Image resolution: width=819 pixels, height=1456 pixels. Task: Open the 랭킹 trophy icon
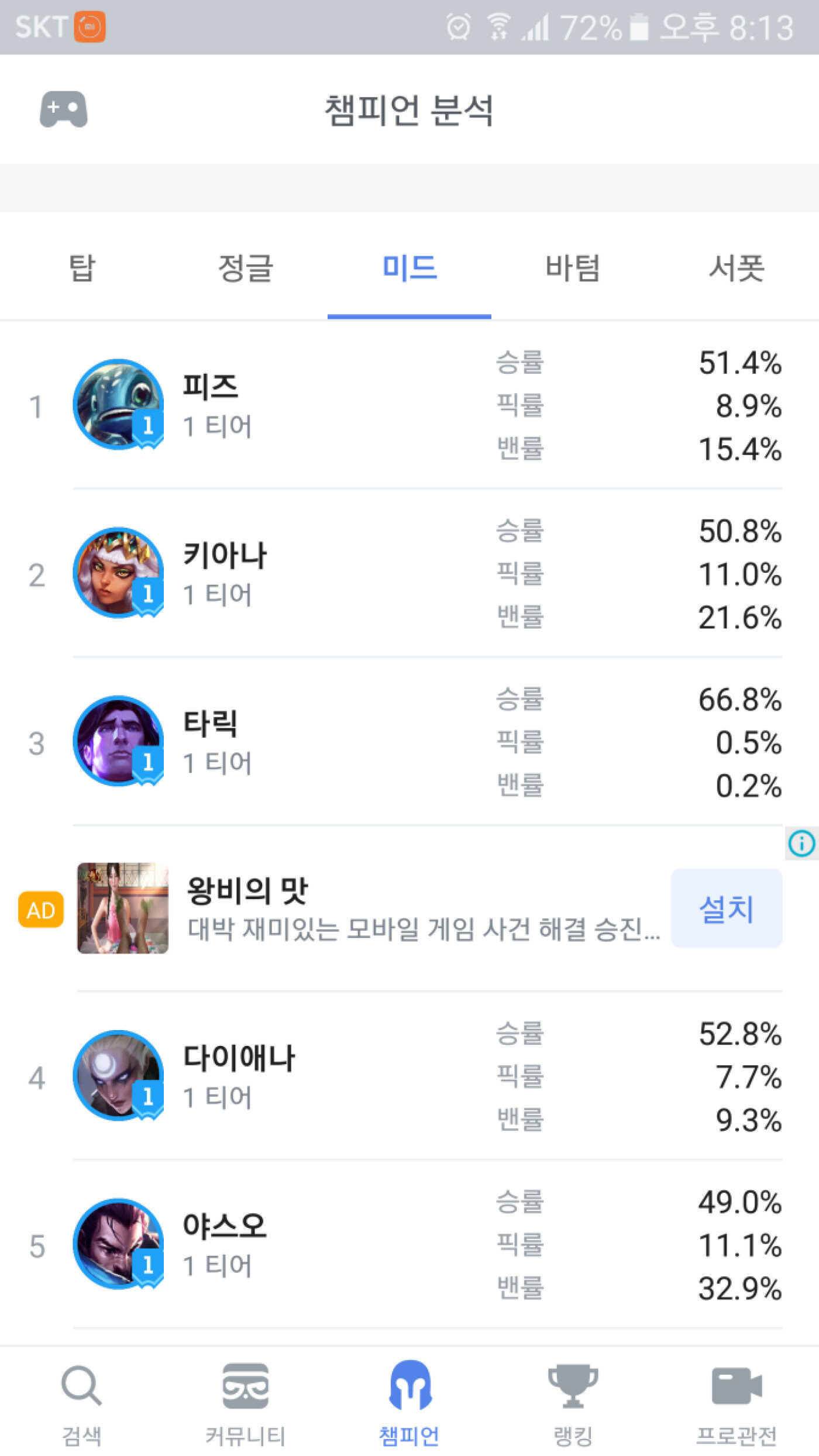(573, 1386)
